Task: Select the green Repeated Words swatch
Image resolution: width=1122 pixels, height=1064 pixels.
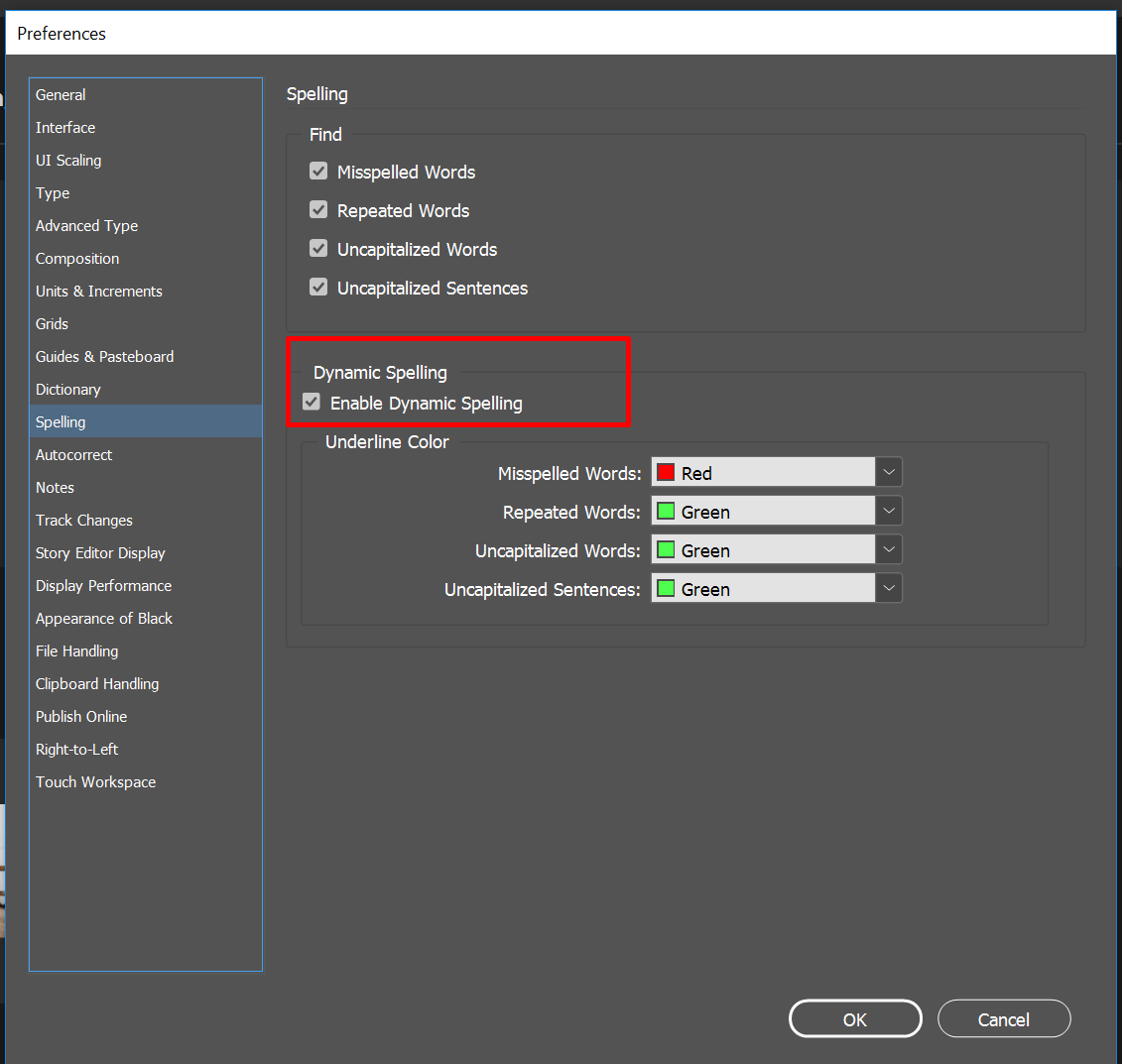Action: pos(666,510)
